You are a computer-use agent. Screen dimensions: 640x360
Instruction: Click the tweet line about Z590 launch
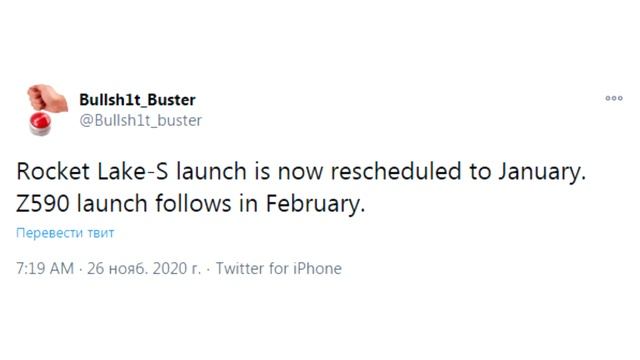191,204
